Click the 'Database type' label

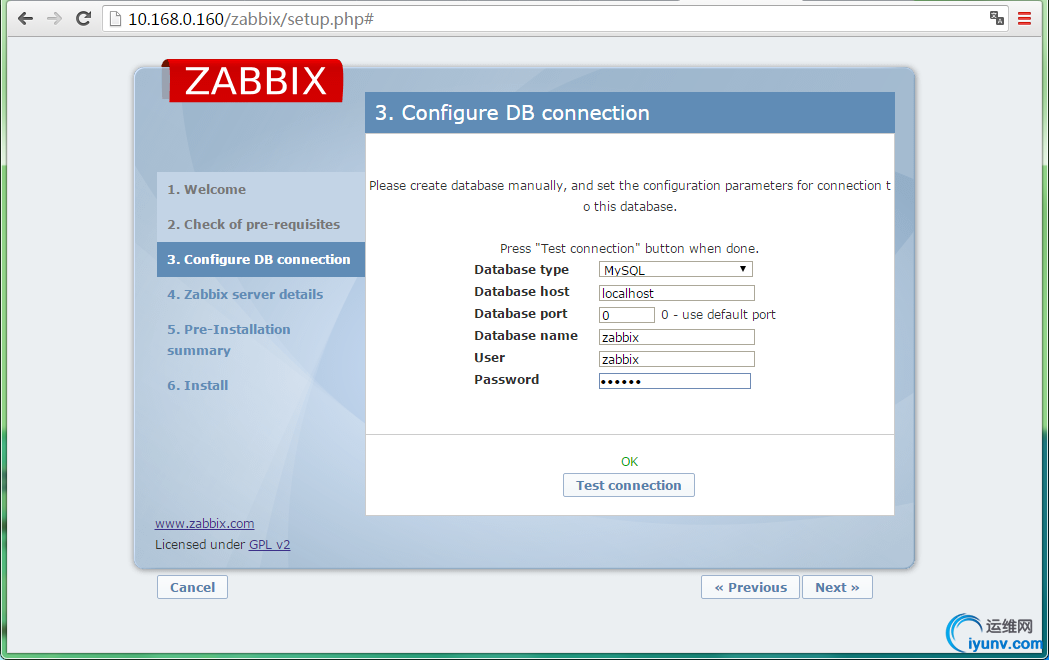click(x=521, y=269)
